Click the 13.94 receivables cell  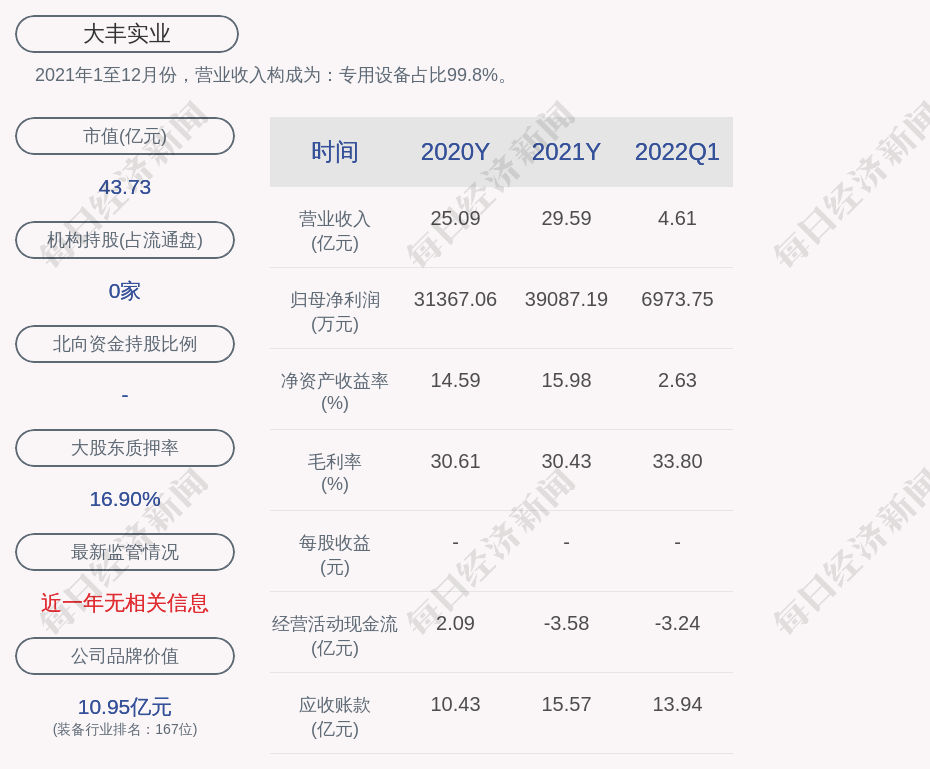pyautogui.click(x=677, y=704)
